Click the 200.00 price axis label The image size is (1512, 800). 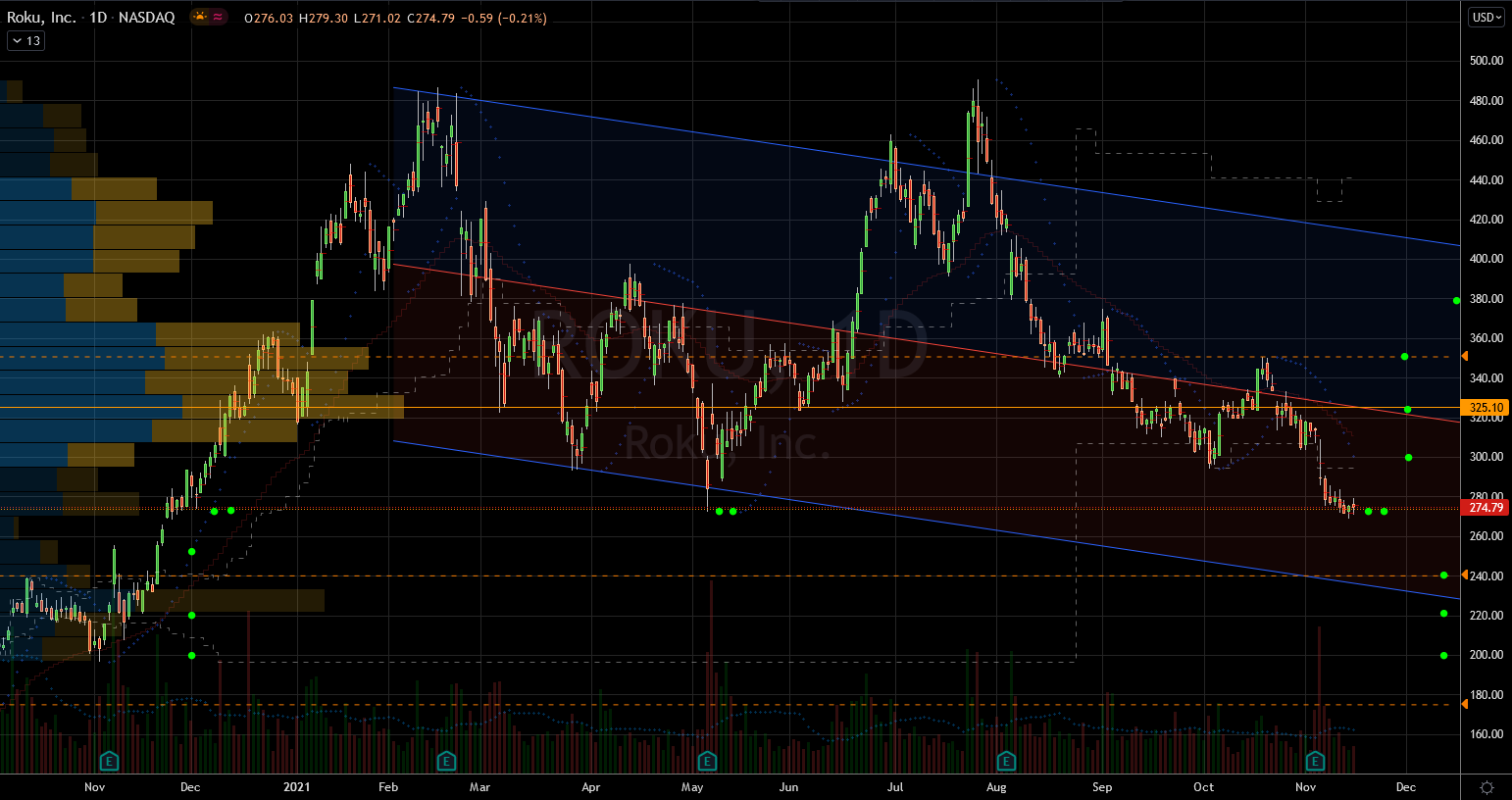point(1487,655)
